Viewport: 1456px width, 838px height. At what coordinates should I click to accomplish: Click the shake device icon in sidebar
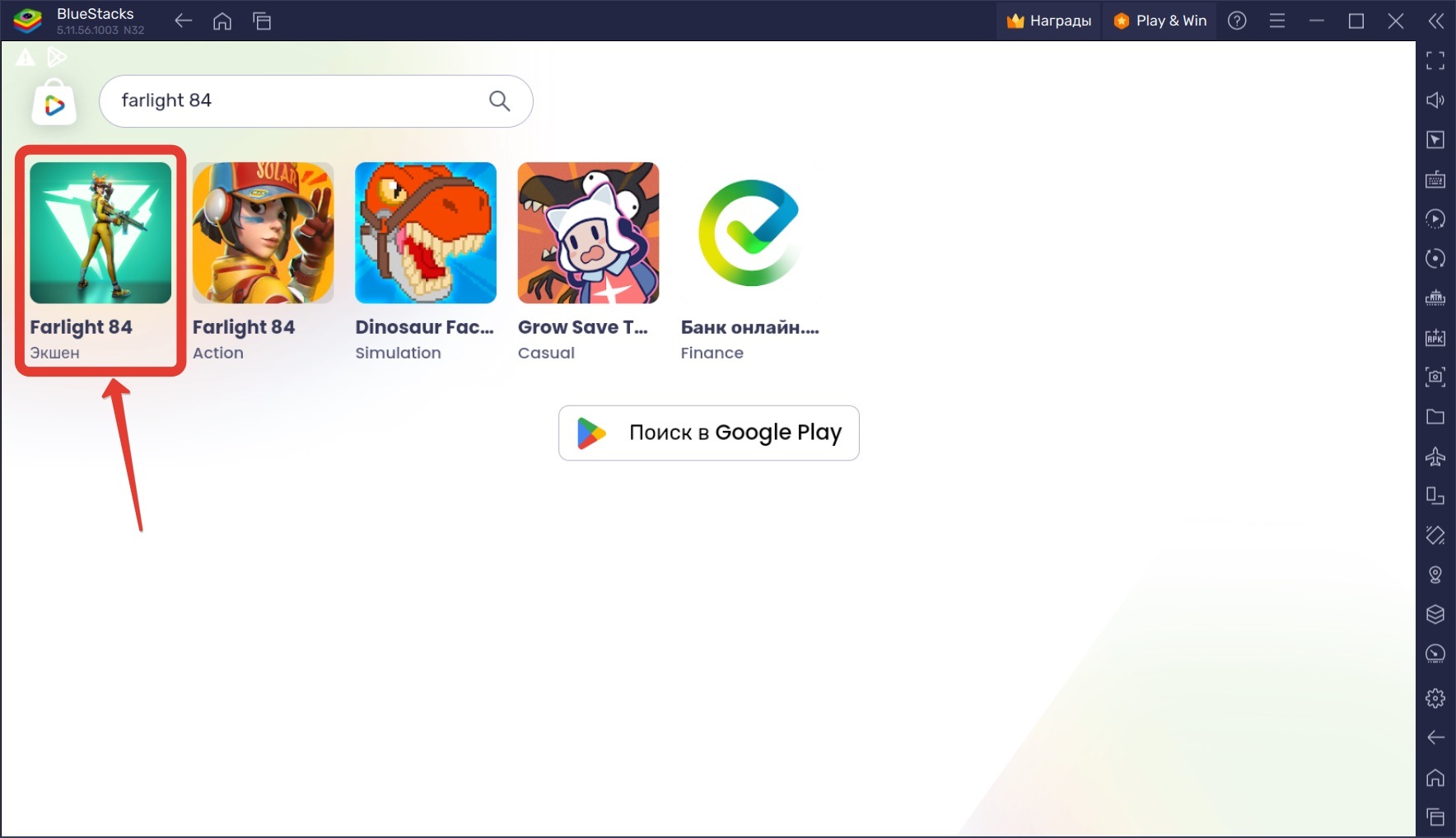pos(1435,535)
